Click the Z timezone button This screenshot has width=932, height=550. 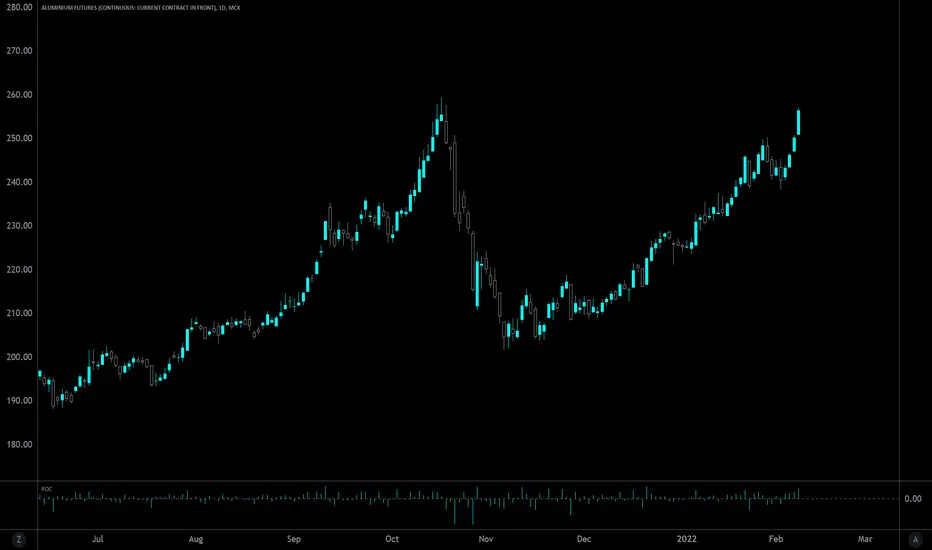coord(18,539)
